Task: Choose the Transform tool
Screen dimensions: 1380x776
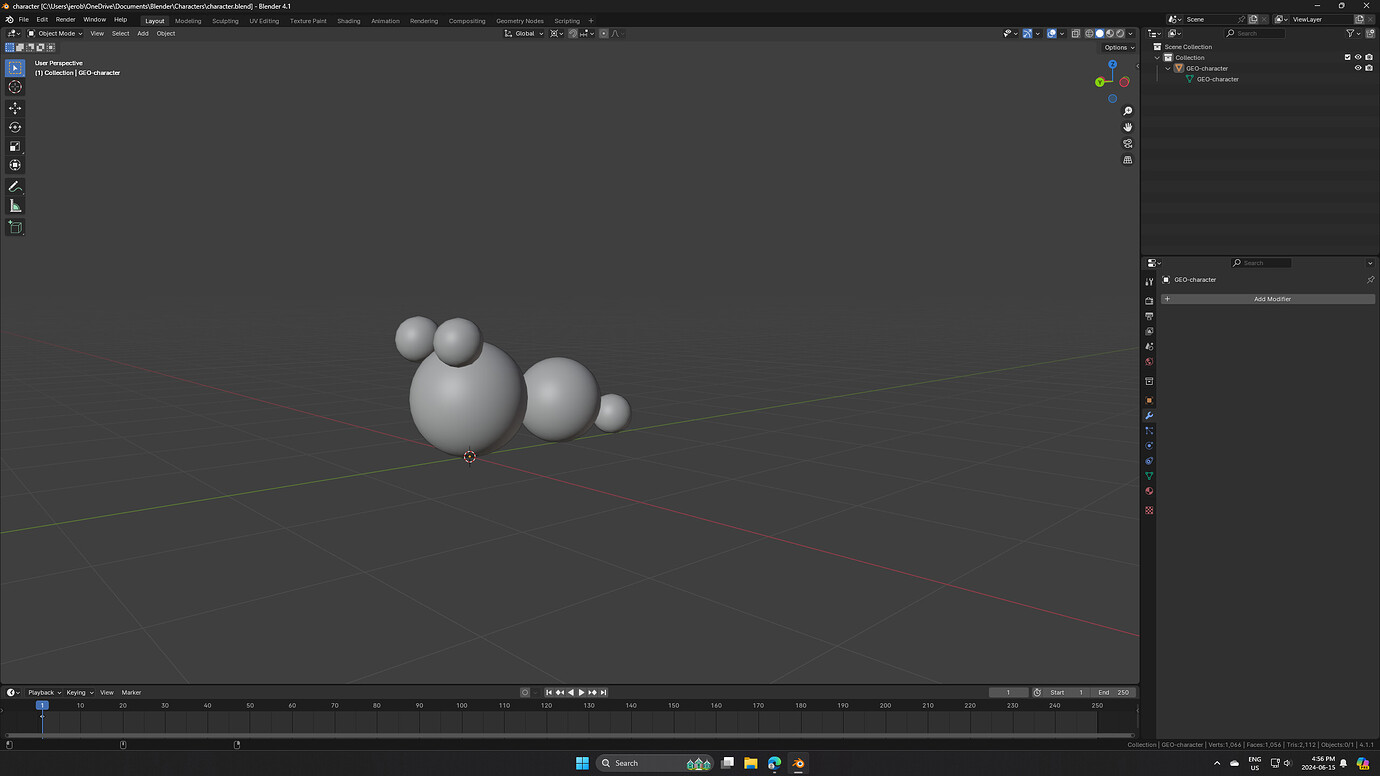Action: pyautogui.click(x=15, y=165)
